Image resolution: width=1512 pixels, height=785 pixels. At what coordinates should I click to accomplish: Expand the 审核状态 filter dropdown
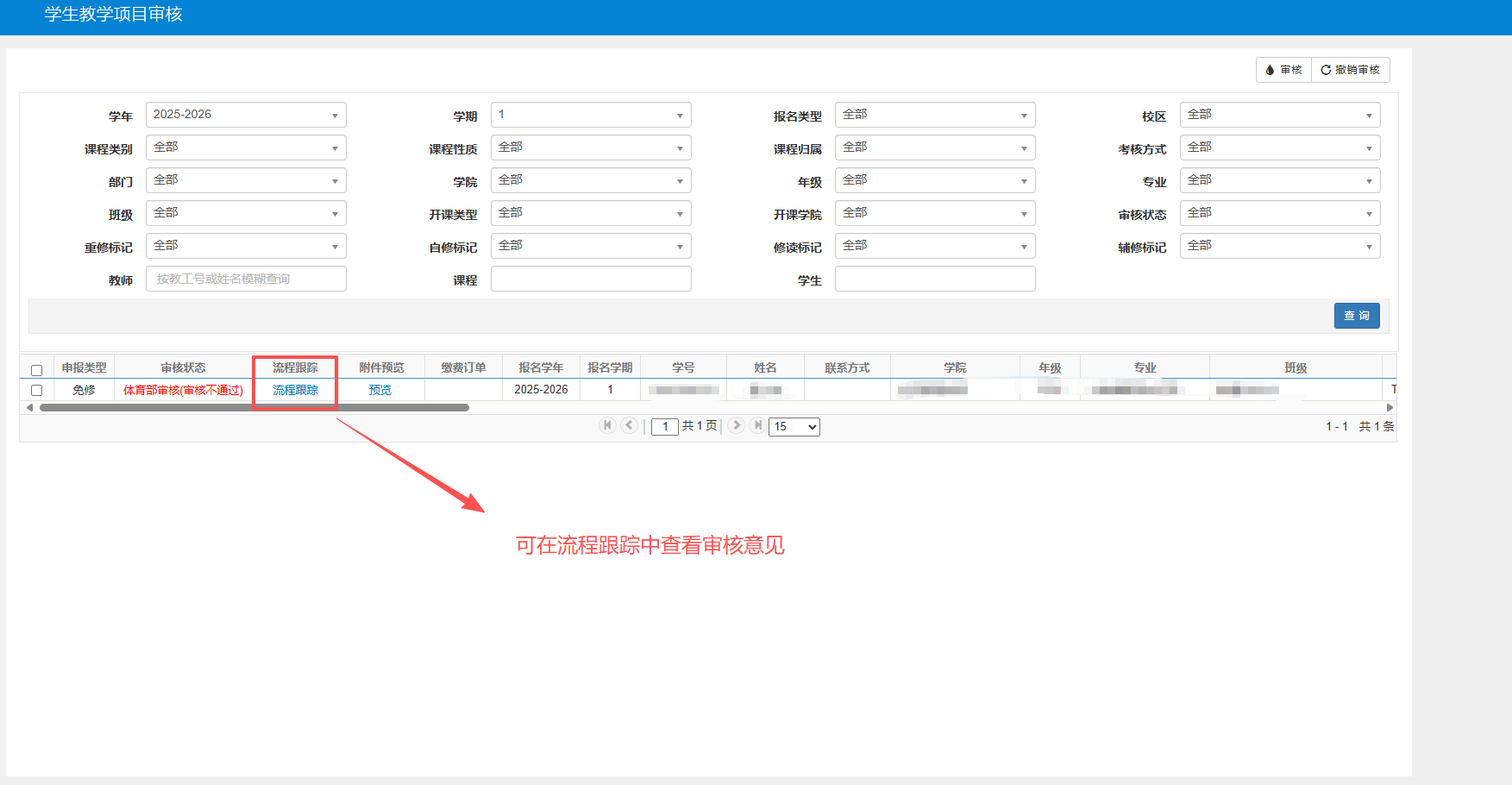pos(1279,213)
